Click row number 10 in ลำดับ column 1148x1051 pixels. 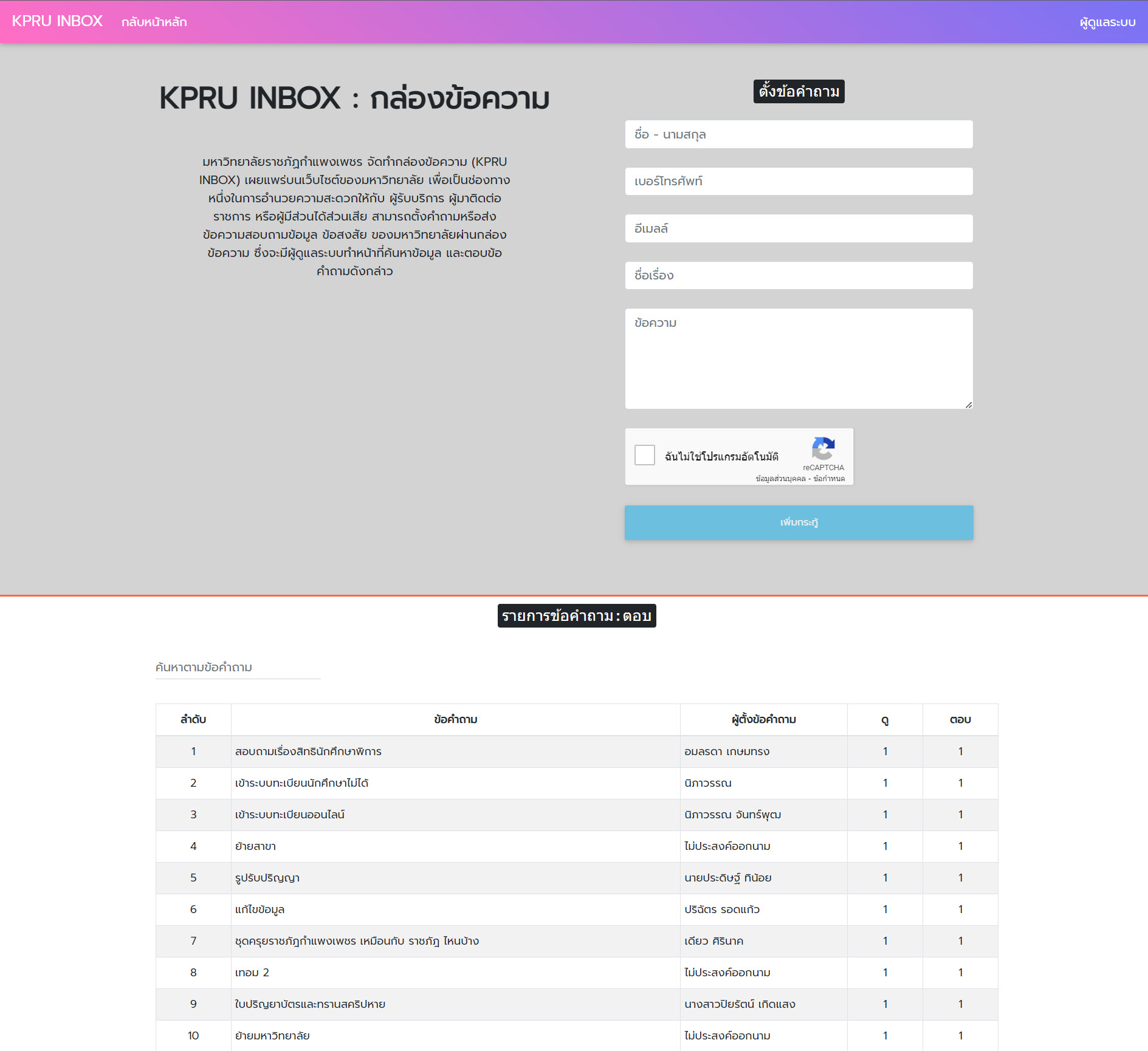tap(193, 1036)
